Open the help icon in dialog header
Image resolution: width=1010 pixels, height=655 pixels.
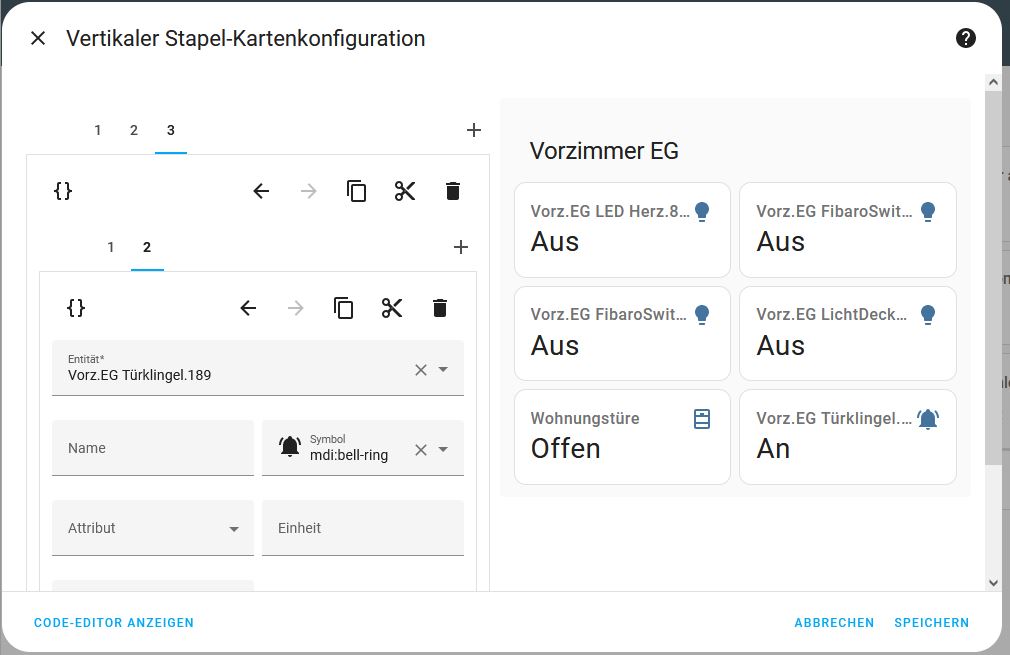click(x=965, y=38)
